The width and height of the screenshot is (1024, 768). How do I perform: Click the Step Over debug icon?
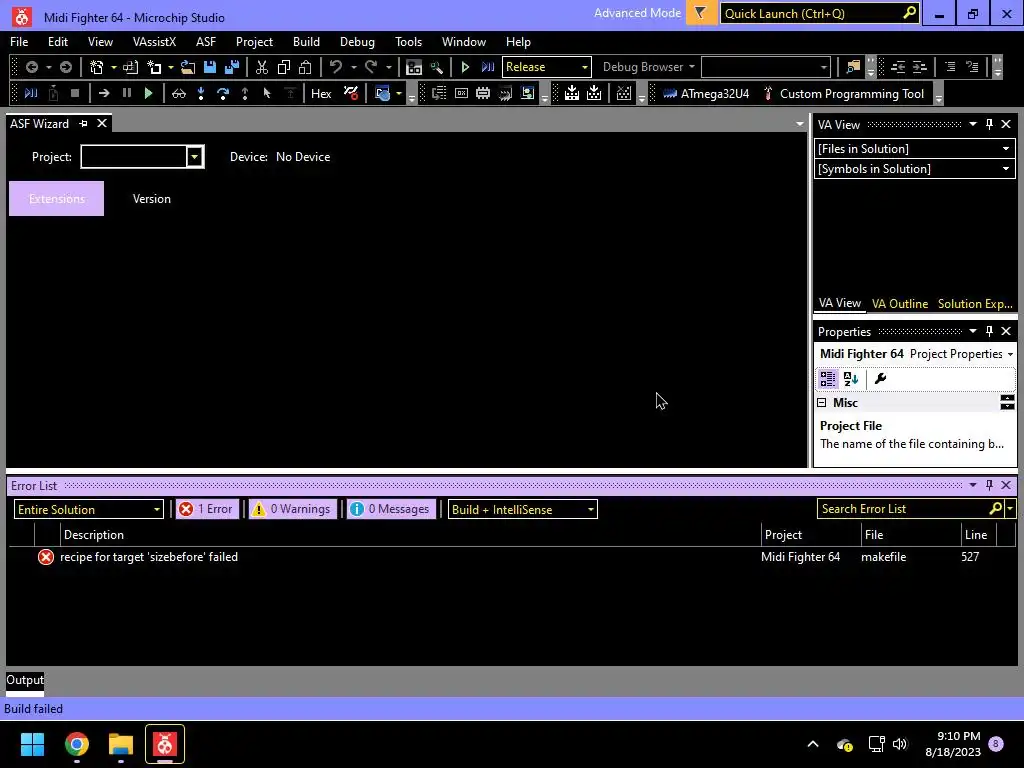223,93
